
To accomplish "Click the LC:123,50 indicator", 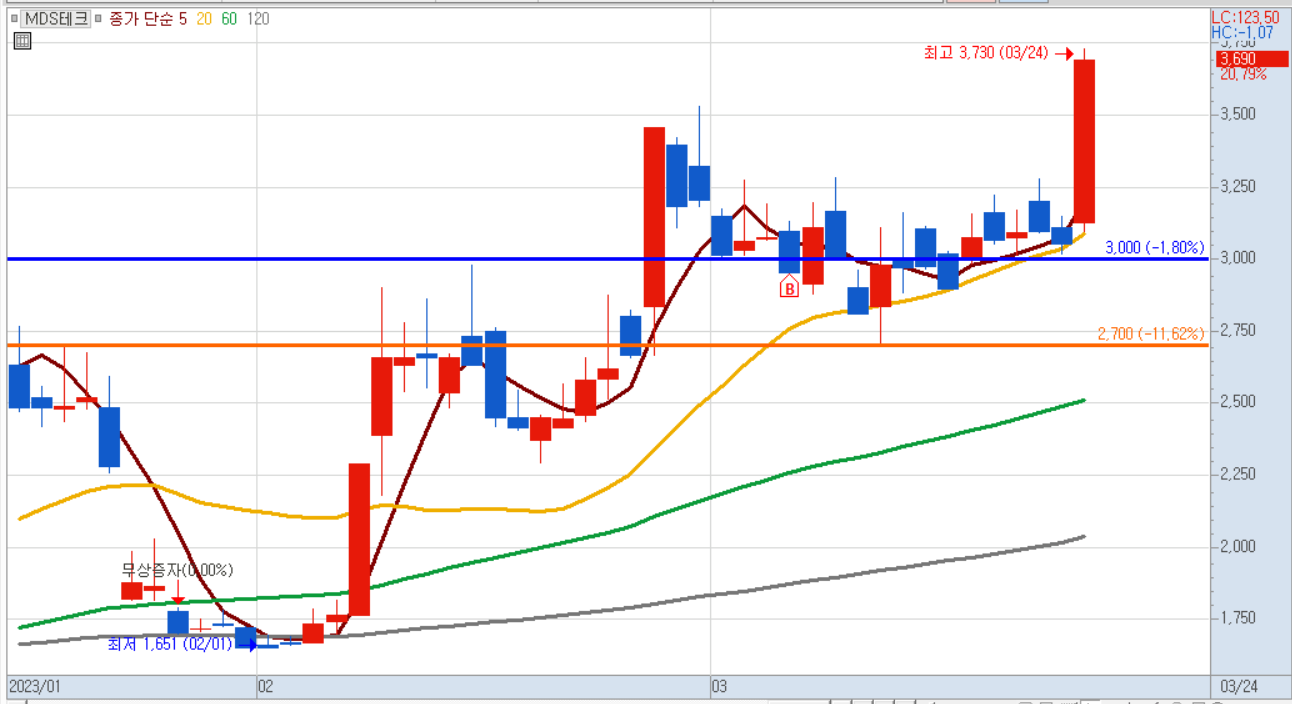I will pos(1247,17).
